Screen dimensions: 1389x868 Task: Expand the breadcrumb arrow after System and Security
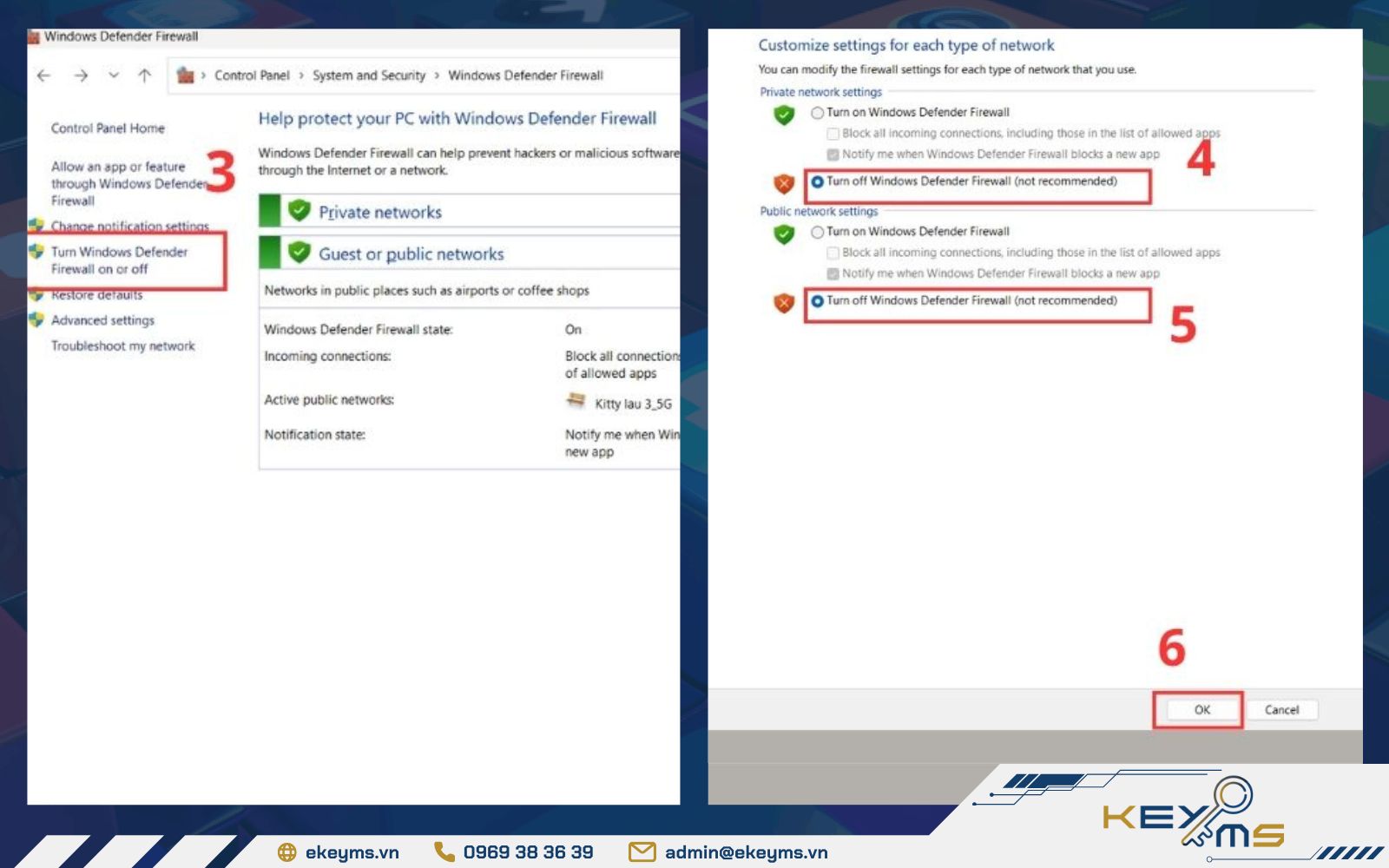tap(437, 76)
